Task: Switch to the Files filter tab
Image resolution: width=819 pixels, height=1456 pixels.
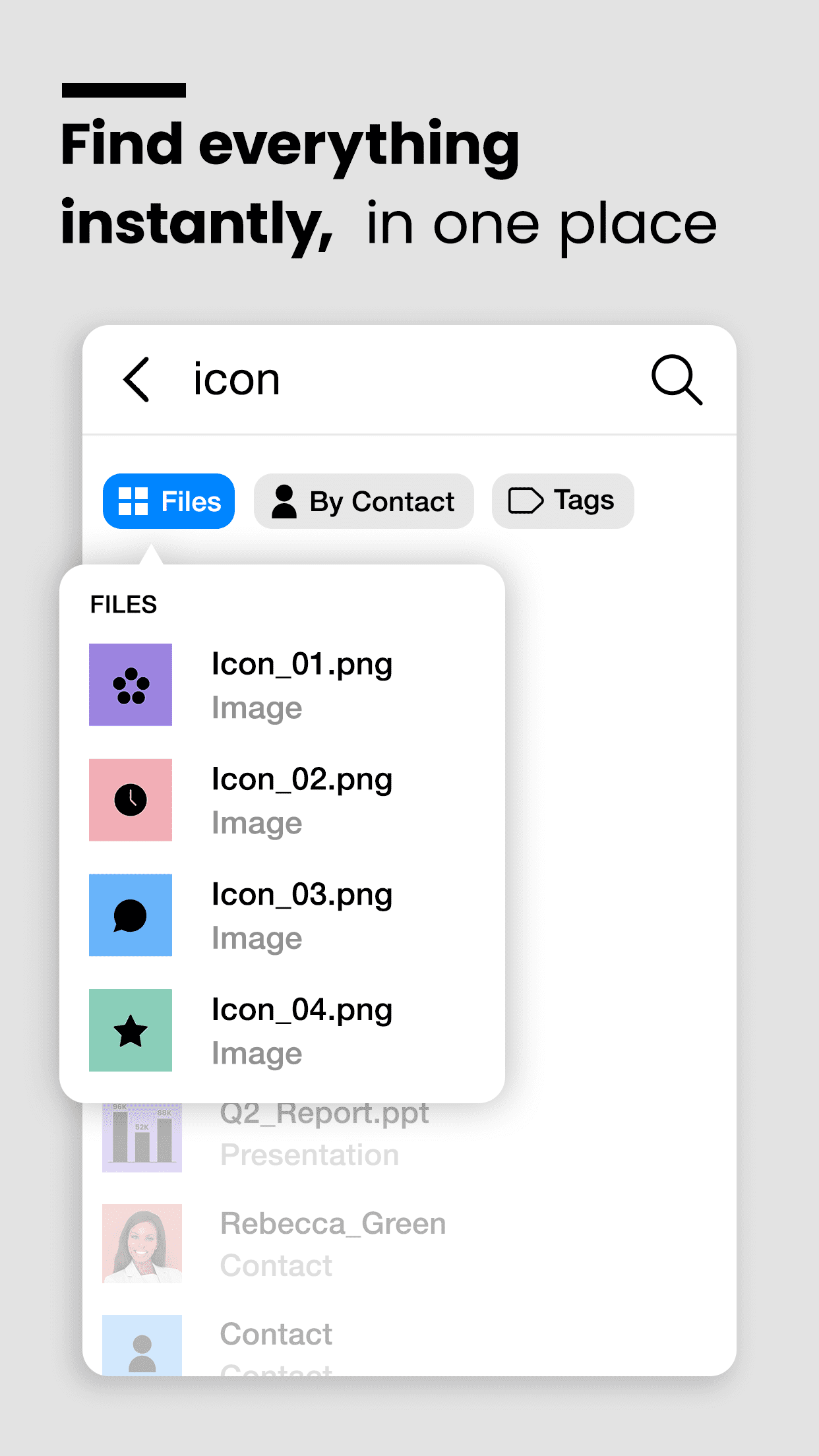Action: [169, 501]
